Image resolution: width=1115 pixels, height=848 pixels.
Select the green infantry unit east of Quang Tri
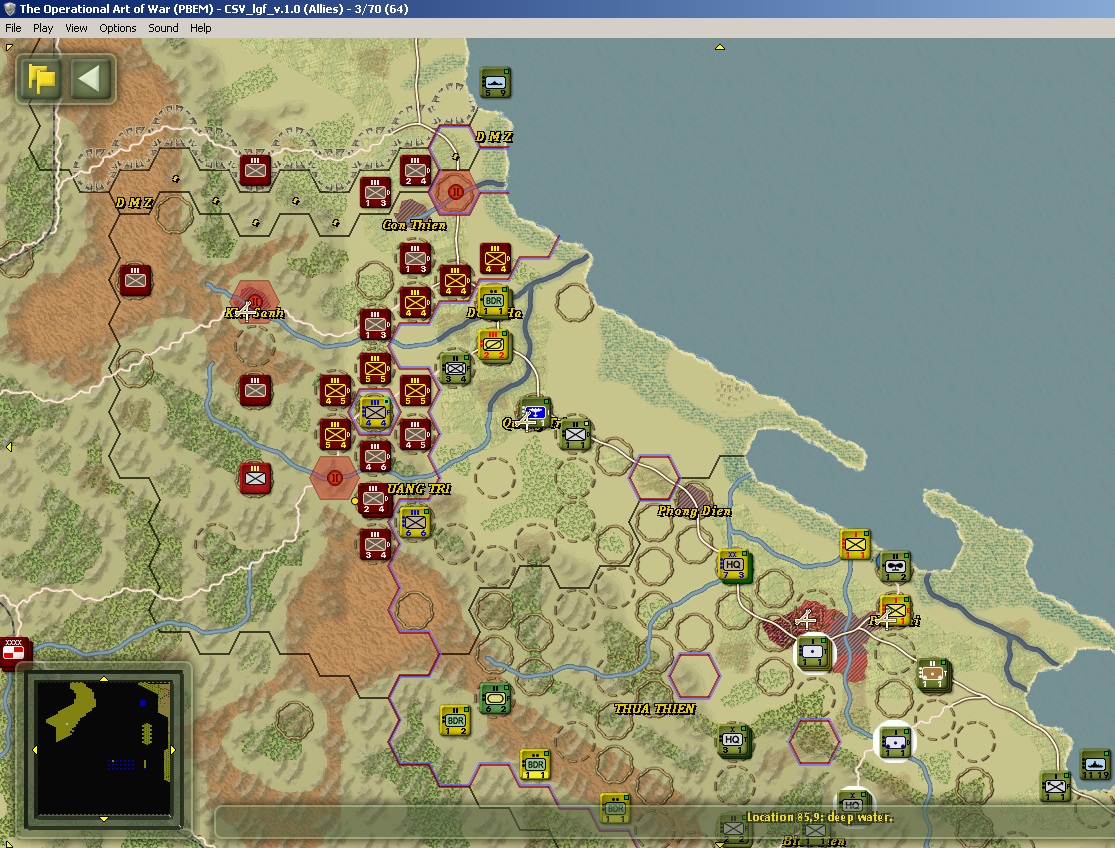(x=575, y=435)
